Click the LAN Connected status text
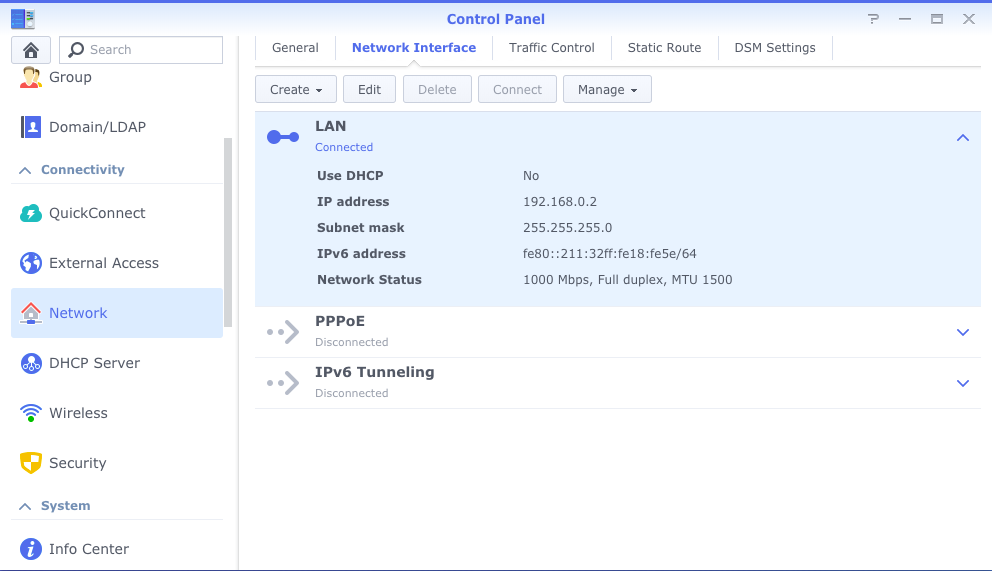Viewport: 992px width, 571px height. coord(344,147)
